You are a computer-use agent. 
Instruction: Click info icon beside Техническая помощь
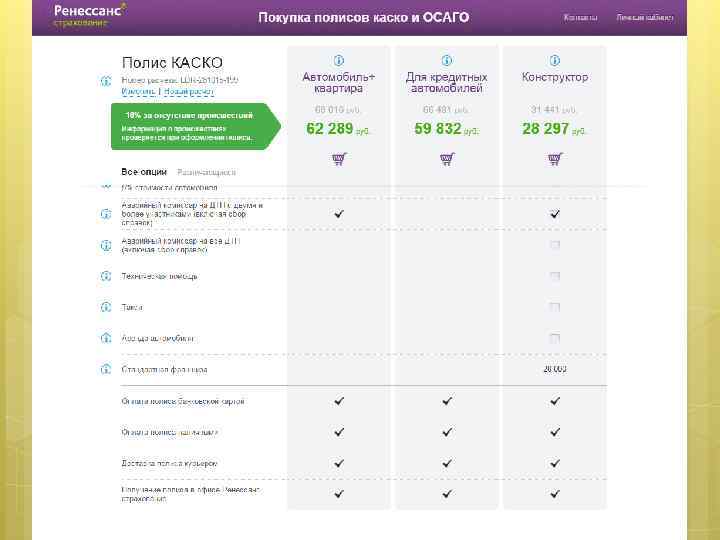tap(106, 276)
